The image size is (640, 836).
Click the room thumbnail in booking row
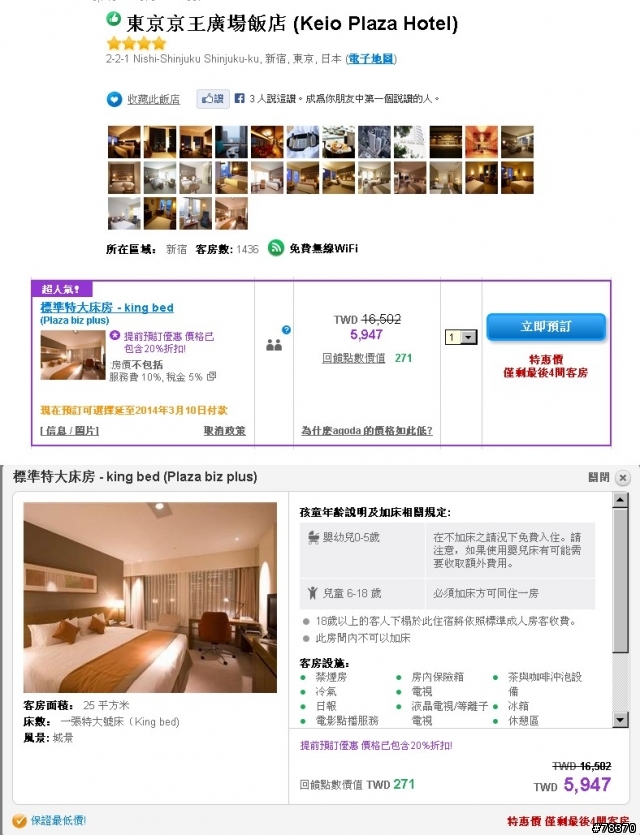pos(73,355)
